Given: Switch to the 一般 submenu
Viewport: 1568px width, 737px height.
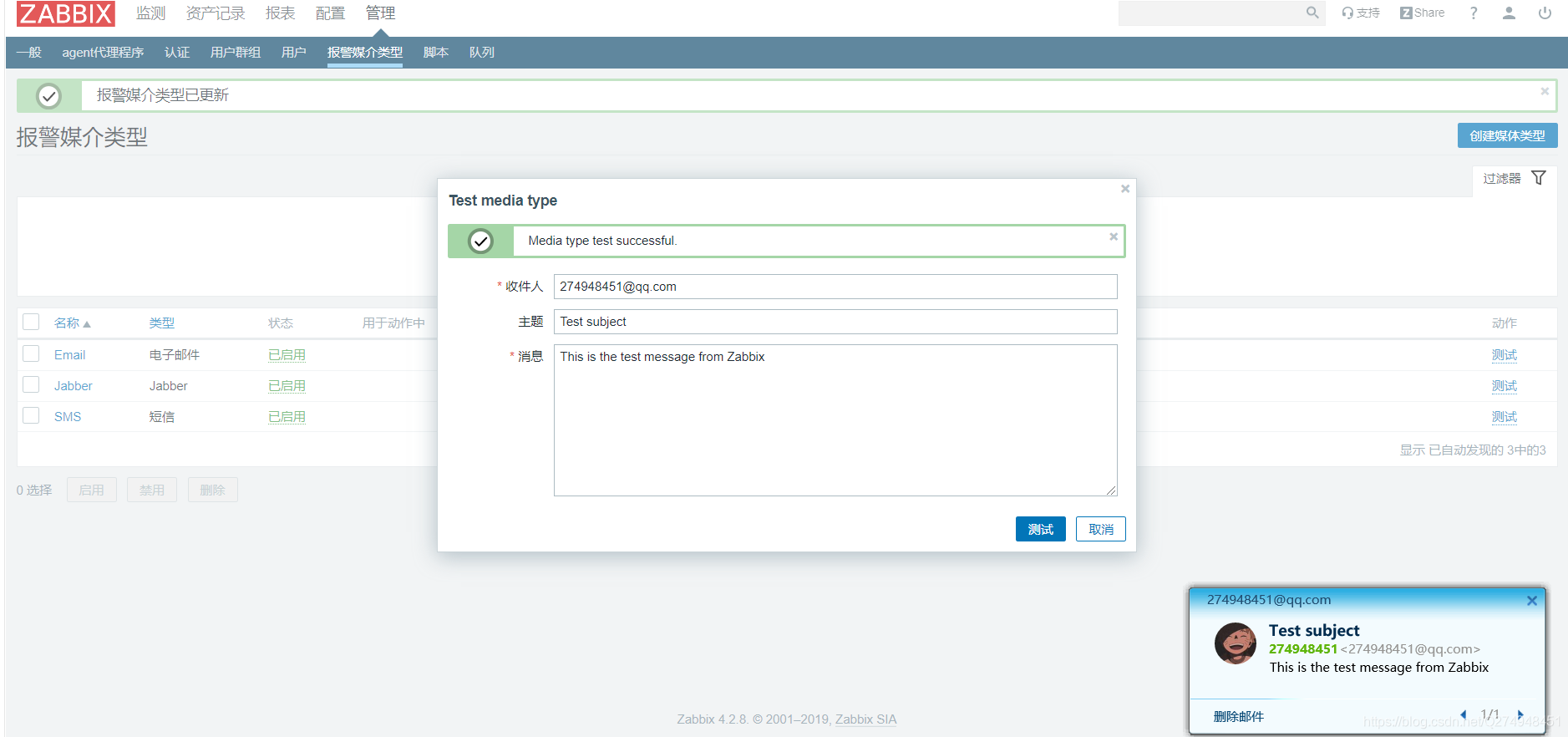Looking at the screenshot, I should tap(28, 53).
